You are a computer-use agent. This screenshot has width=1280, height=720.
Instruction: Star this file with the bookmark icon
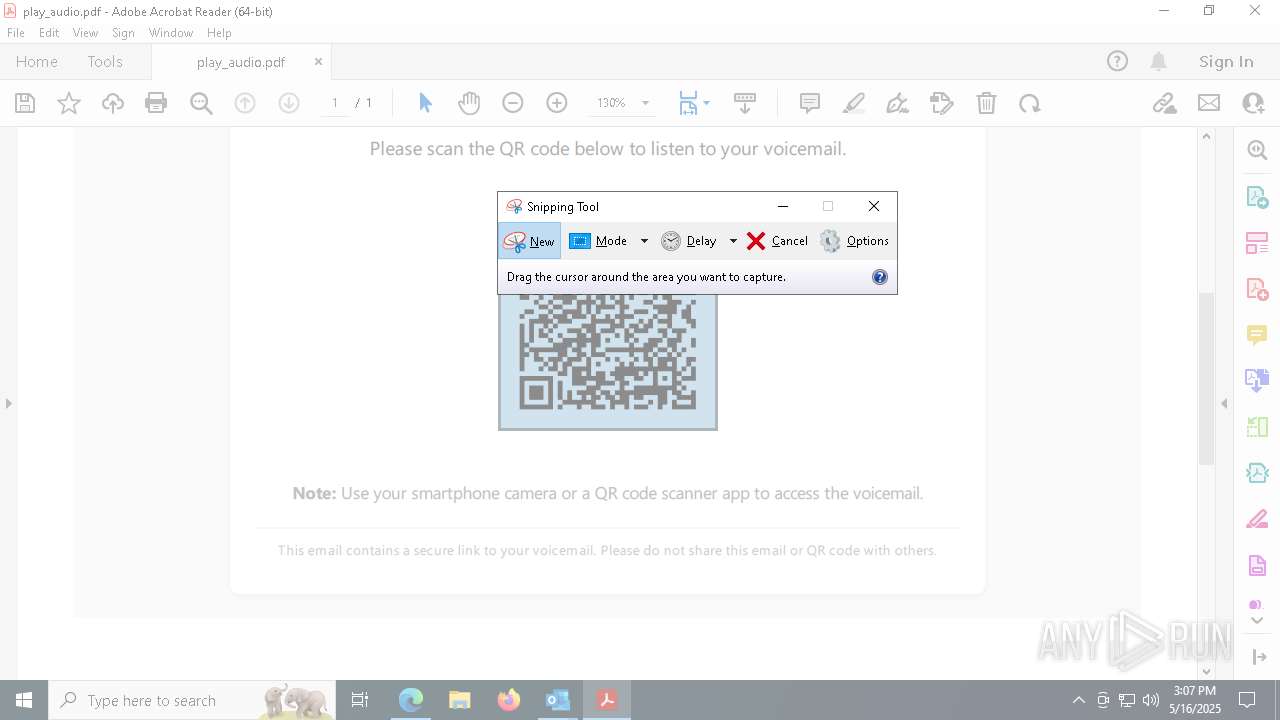tap(69, 103)
